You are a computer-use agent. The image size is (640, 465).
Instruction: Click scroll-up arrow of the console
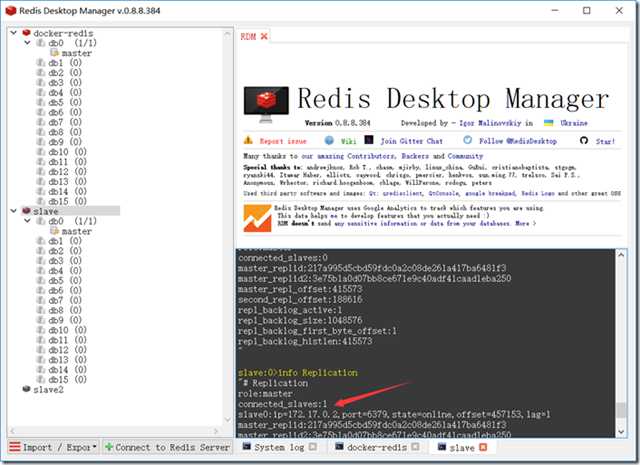pos(621,255)
